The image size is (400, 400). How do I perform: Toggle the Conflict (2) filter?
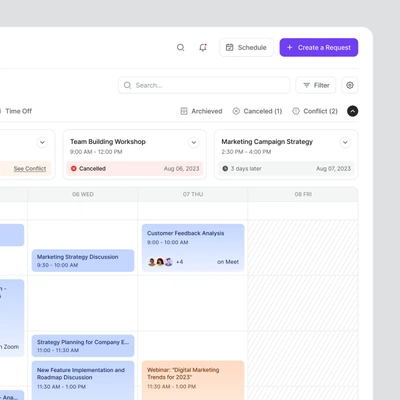click(x=315, y=111)
